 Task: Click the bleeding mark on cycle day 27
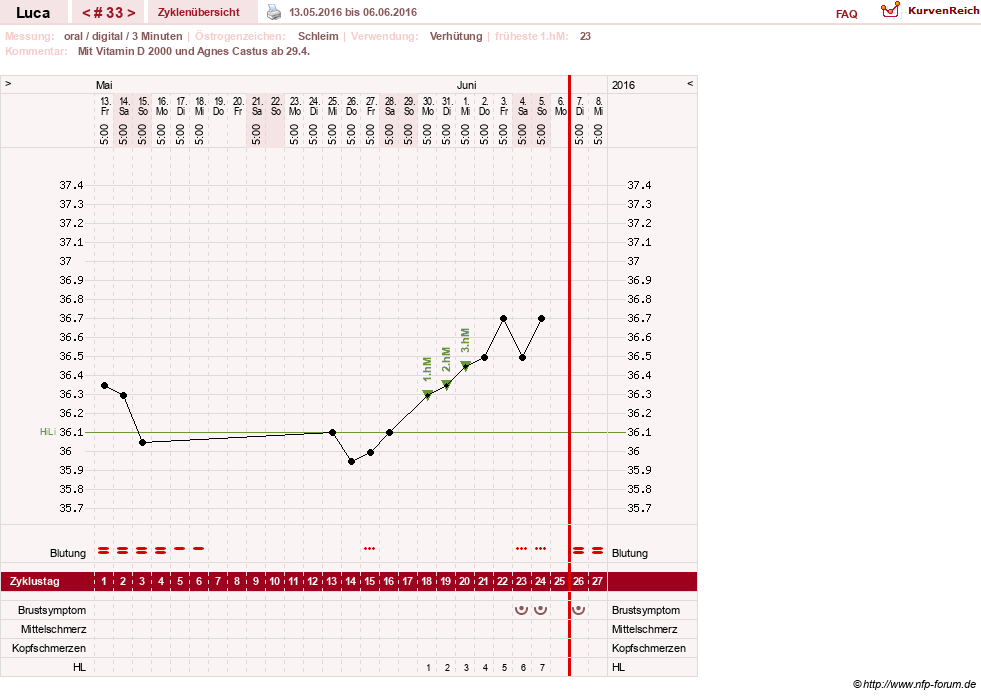coord(597,551)
